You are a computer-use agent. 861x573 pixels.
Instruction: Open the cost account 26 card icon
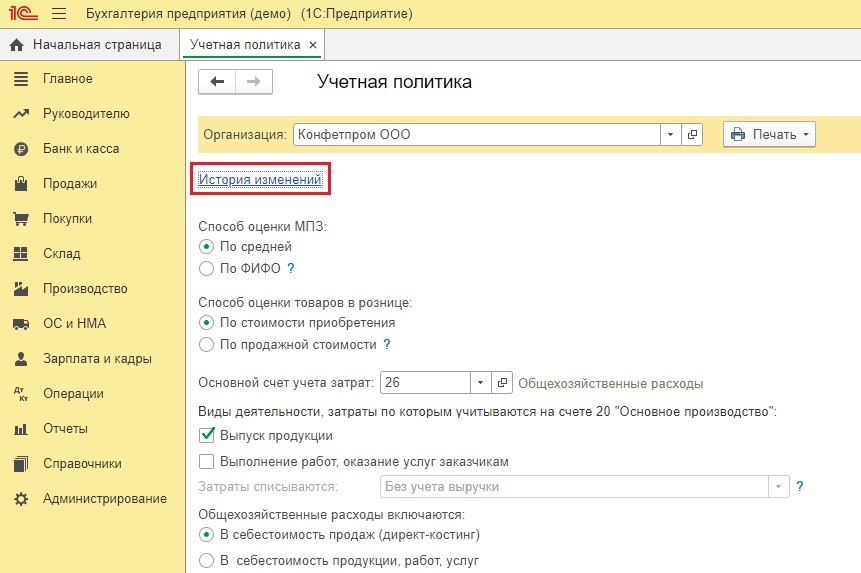[x=503, y=383]
